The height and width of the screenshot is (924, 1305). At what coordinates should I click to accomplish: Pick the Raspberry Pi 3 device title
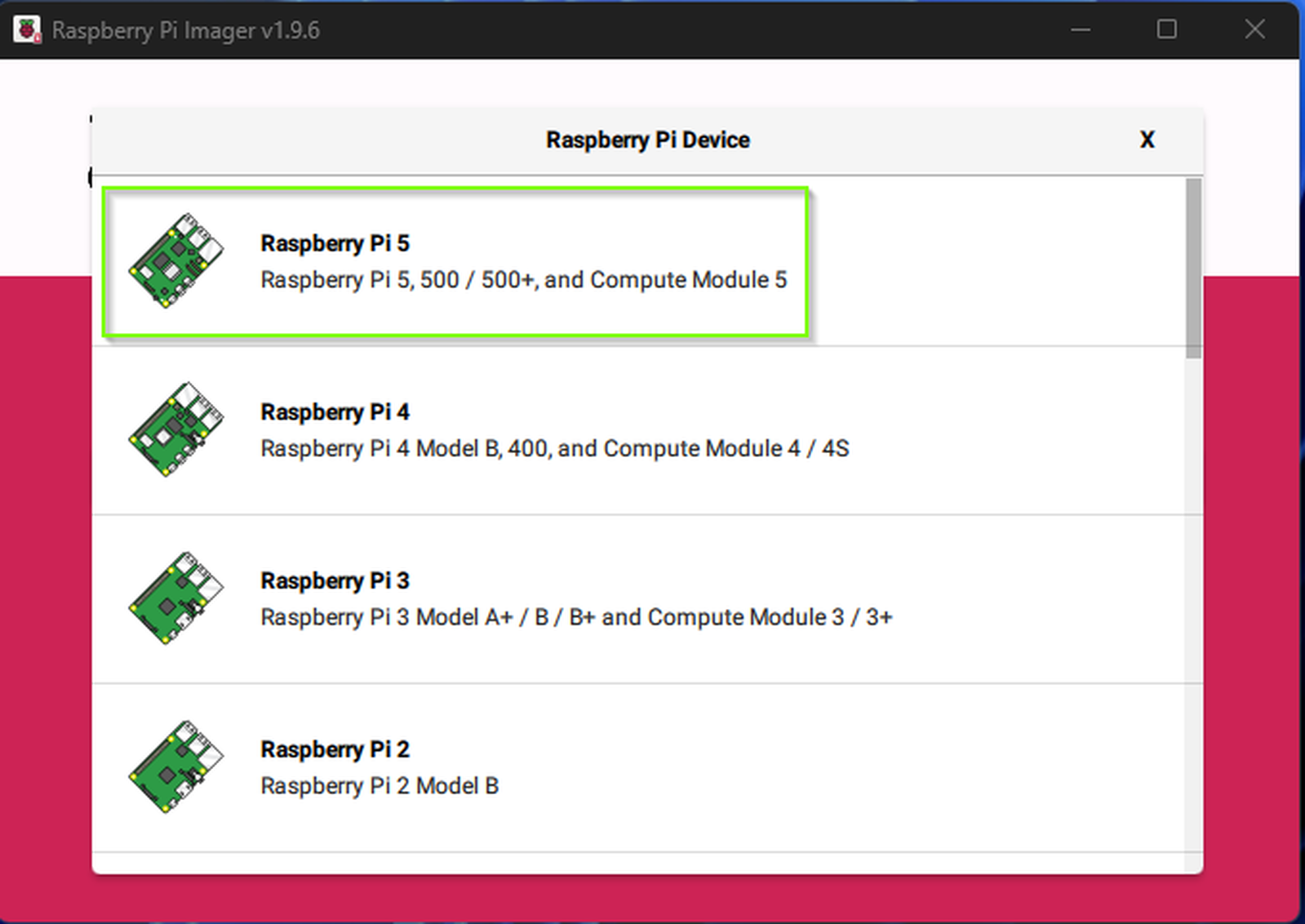[x=335, y=580]
